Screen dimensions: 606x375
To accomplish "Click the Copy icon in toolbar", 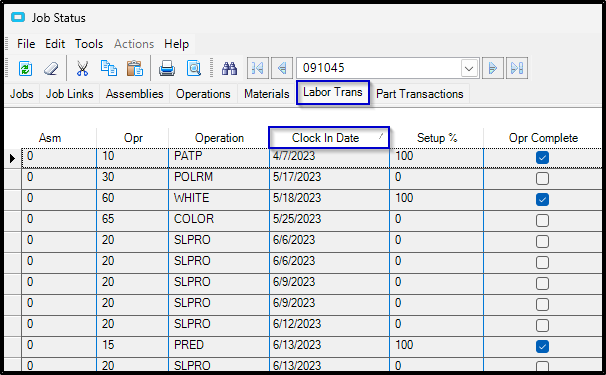I will pyautogui.click(x=109, y=68).
